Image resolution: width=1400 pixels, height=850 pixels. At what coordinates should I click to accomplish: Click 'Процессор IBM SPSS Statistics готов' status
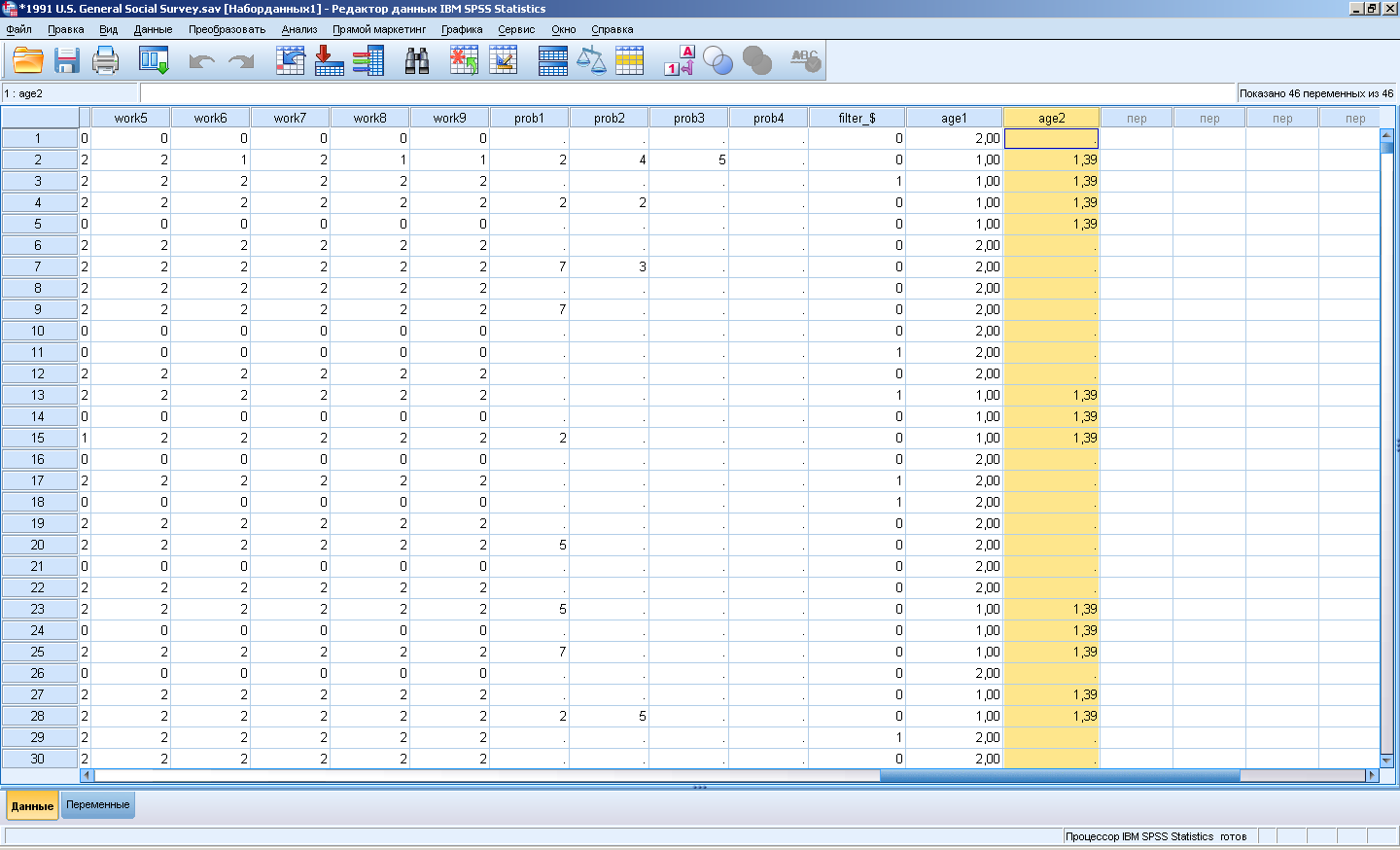[1156, 836]
